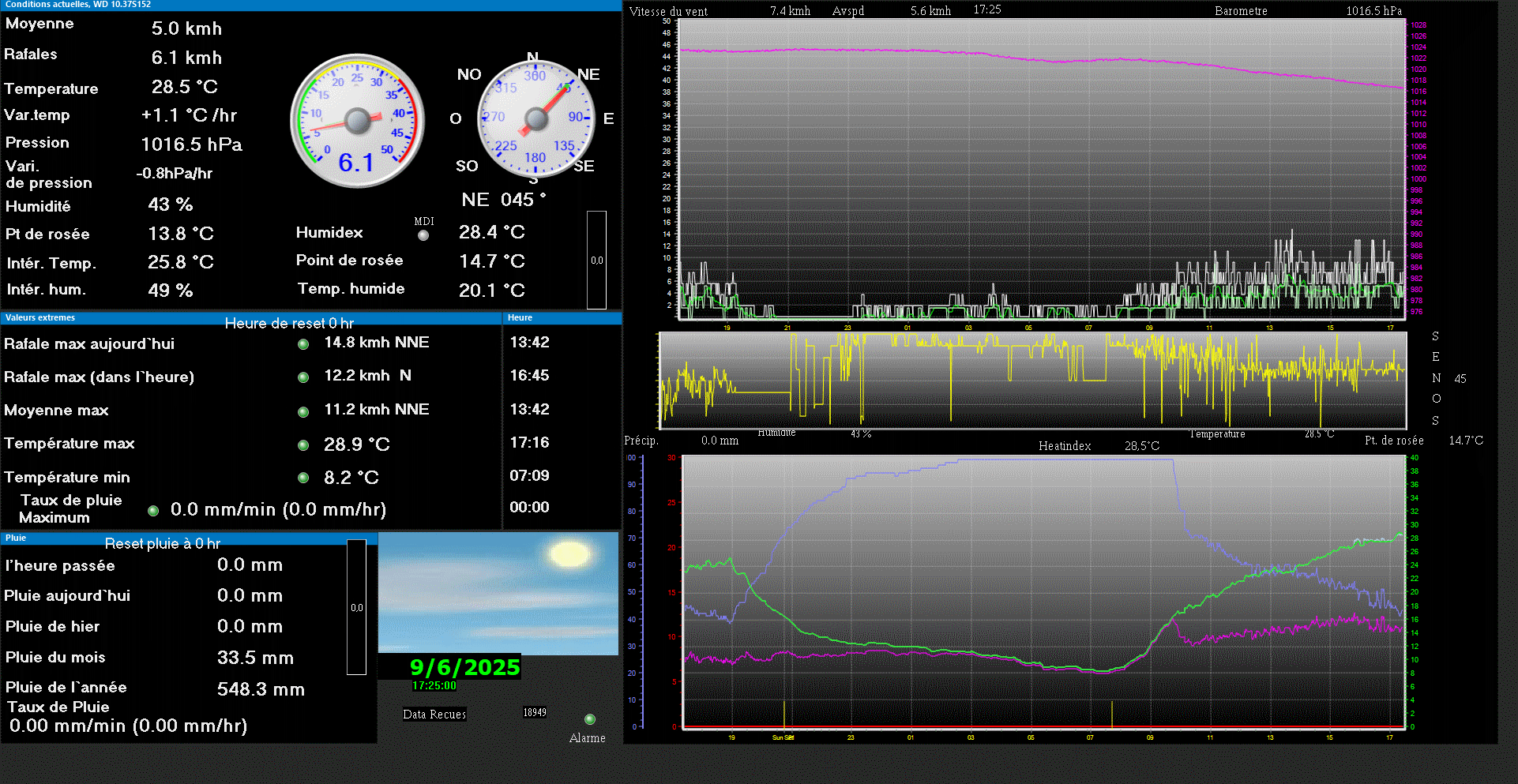
Task: Click the Var.temp value +1.1 °C/hr
Action: [190, 116]
